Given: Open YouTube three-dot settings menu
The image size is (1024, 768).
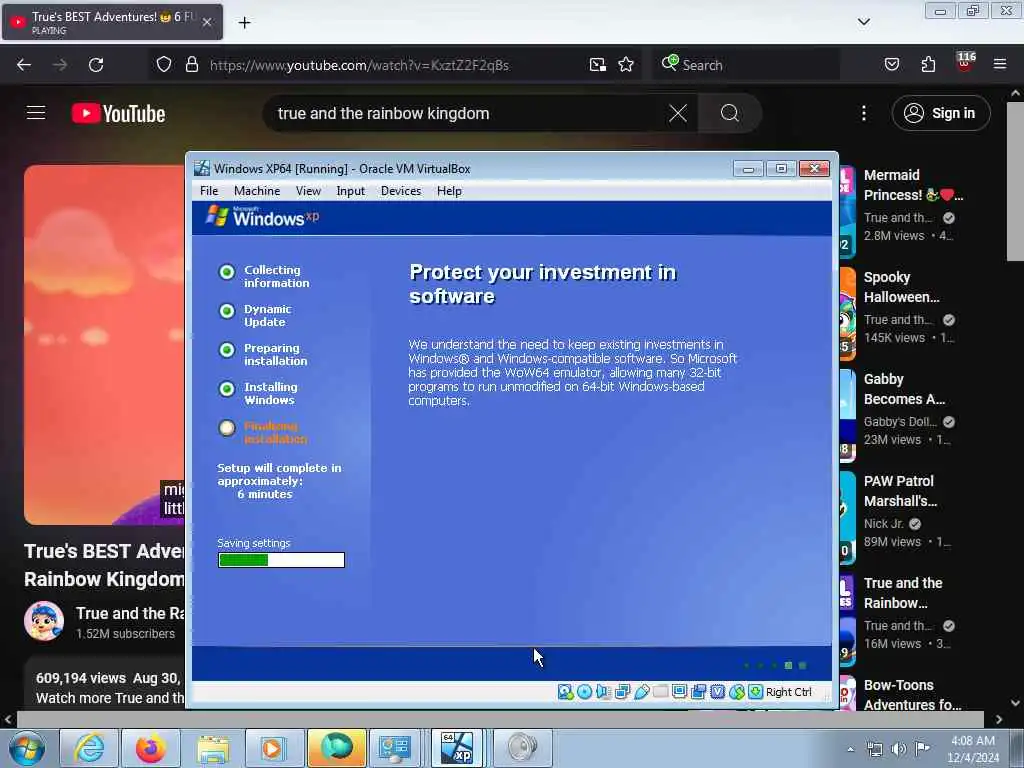Looking at the screenshot, I should tap(863, 114).
